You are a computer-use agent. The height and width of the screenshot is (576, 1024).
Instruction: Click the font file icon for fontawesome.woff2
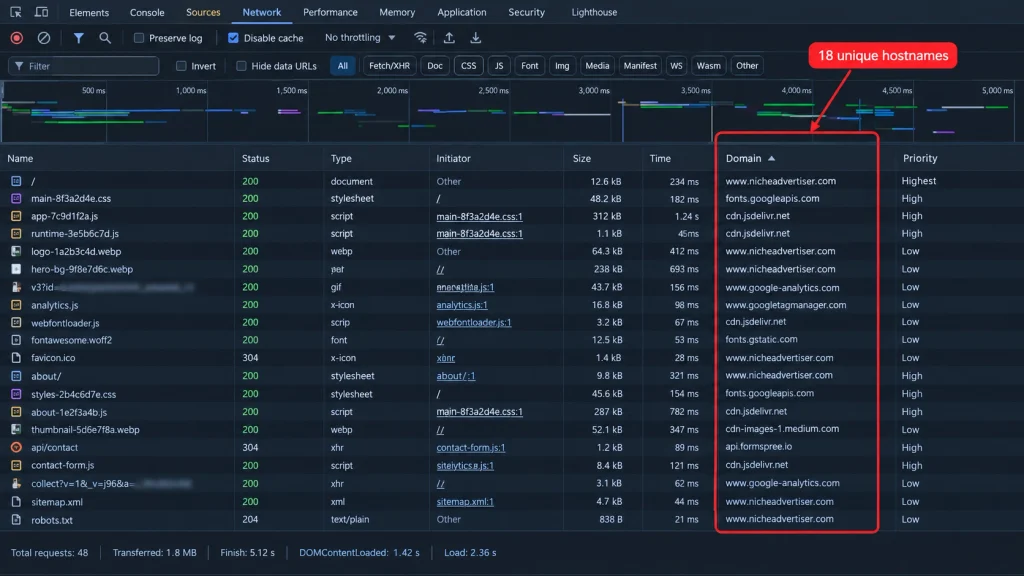click(x=16, y=340)
